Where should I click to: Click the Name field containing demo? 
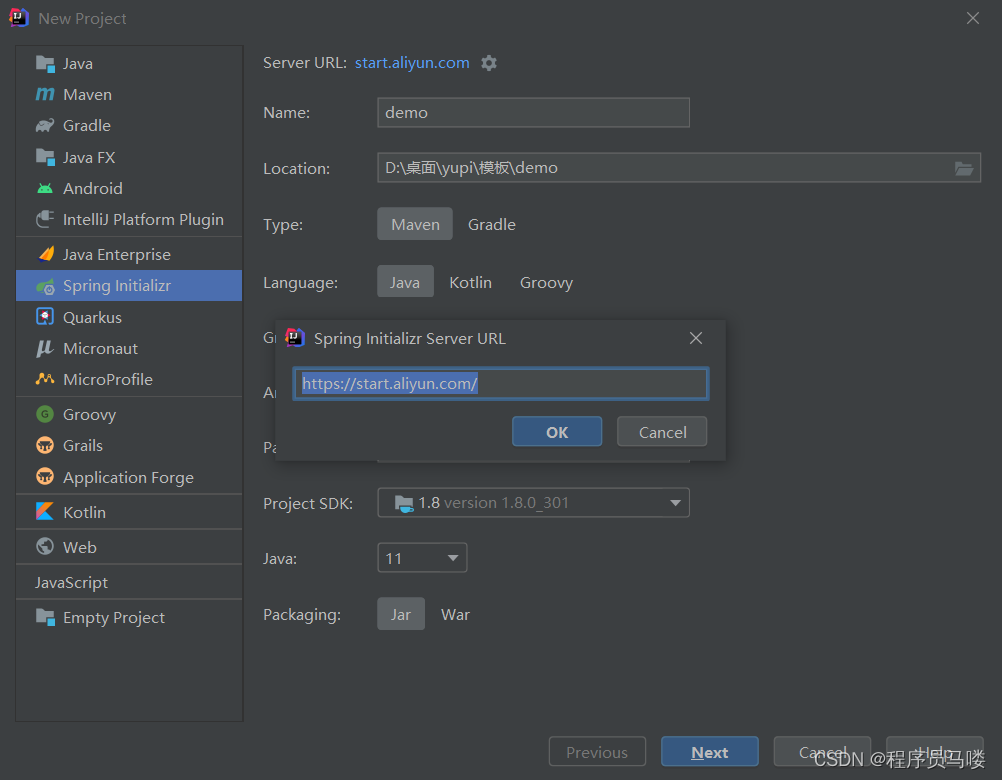pyautogui.click(x=534, y=112)
